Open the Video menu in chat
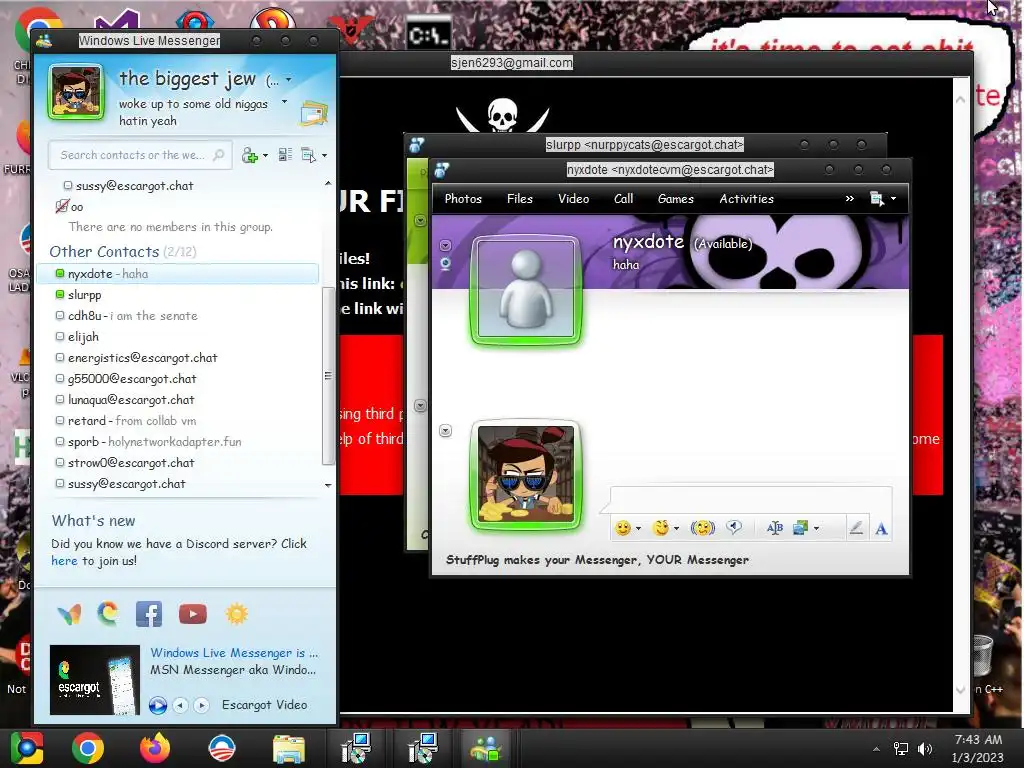 (573, 199)
